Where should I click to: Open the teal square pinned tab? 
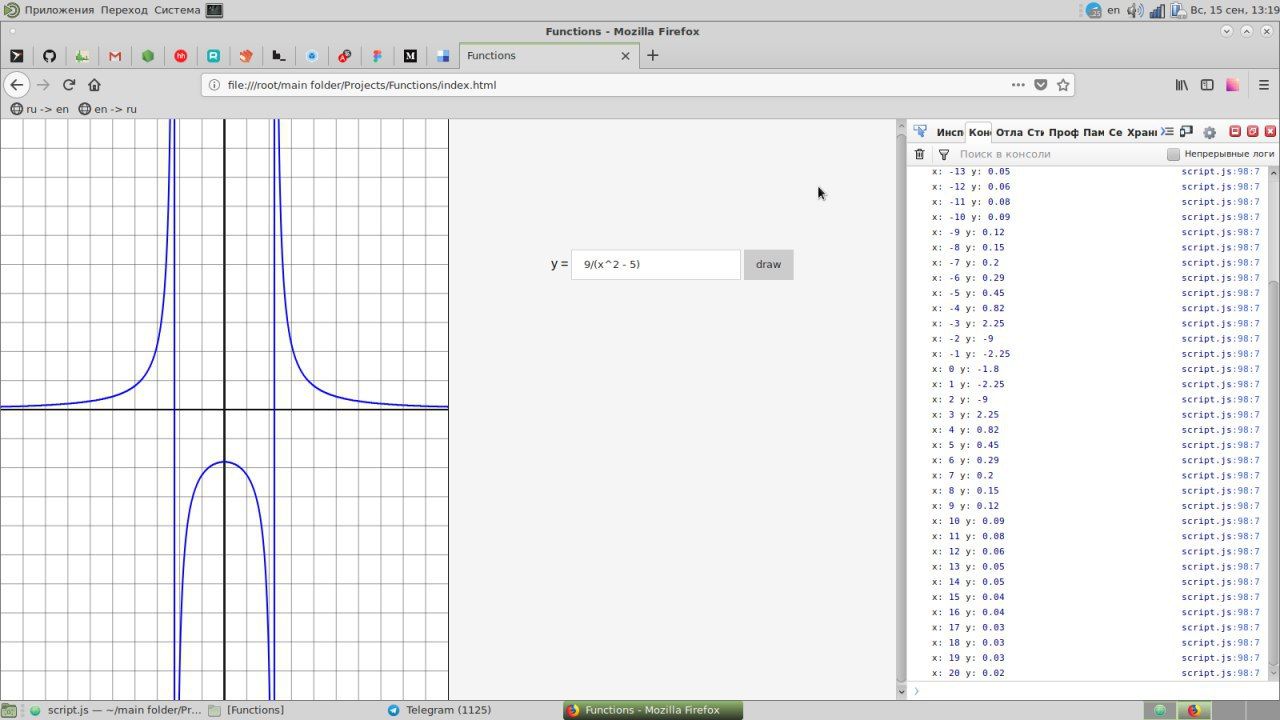click(x=213, y=56)
